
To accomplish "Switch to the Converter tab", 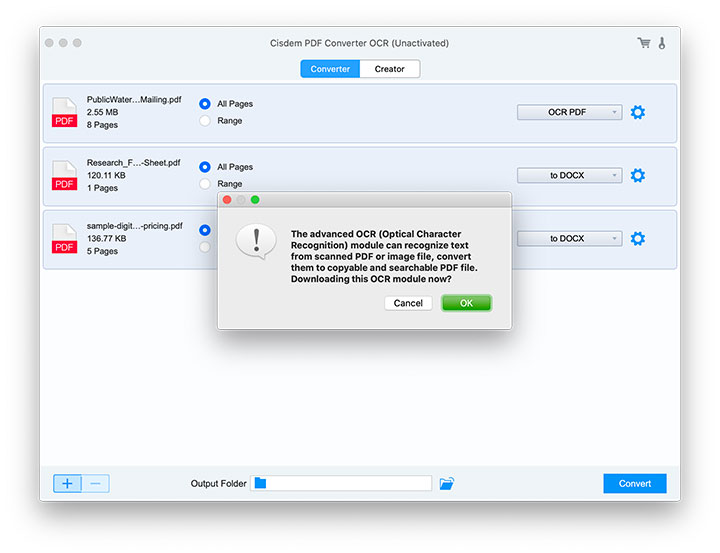I will coord(330,69).
